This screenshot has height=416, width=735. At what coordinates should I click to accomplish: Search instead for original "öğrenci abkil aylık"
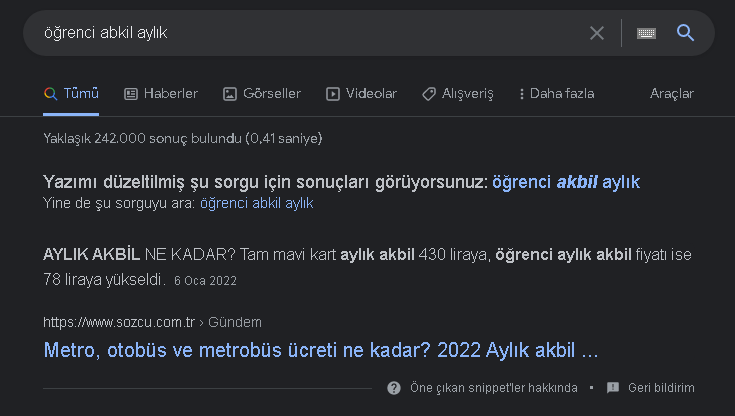click(x=257, y=203)
